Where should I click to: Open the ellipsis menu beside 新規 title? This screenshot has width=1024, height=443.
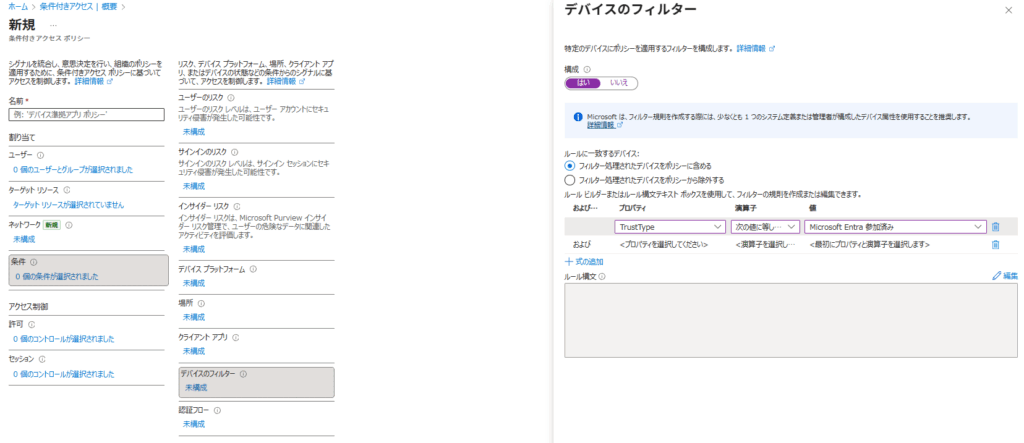click(x=53, y=23)
